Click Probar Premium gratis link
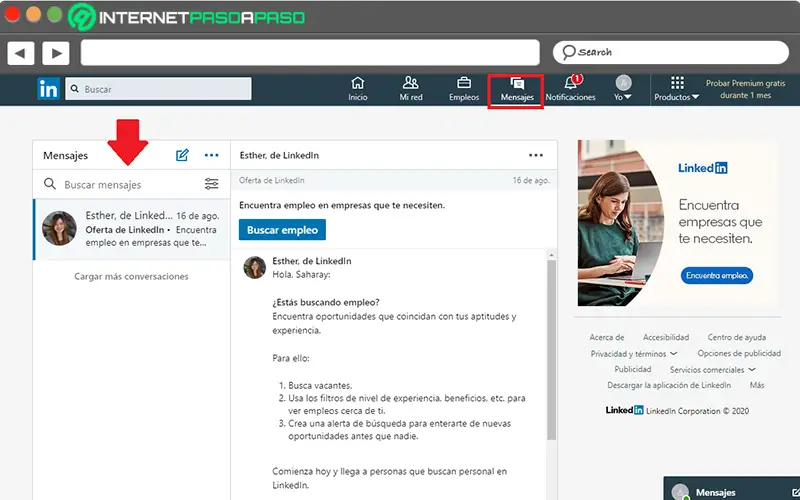 click(745, 89)
